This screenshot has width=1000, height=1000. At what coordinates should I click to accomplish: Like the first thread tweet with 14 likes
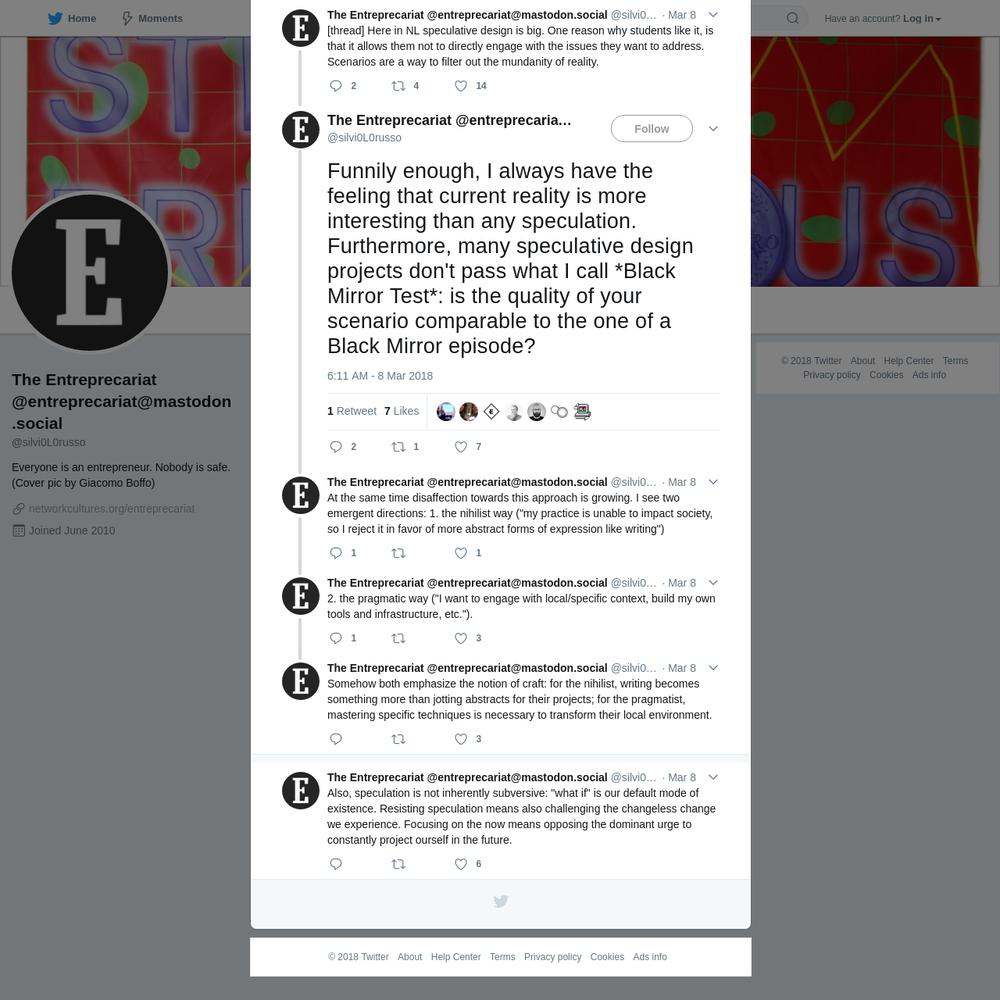point(460,85)
